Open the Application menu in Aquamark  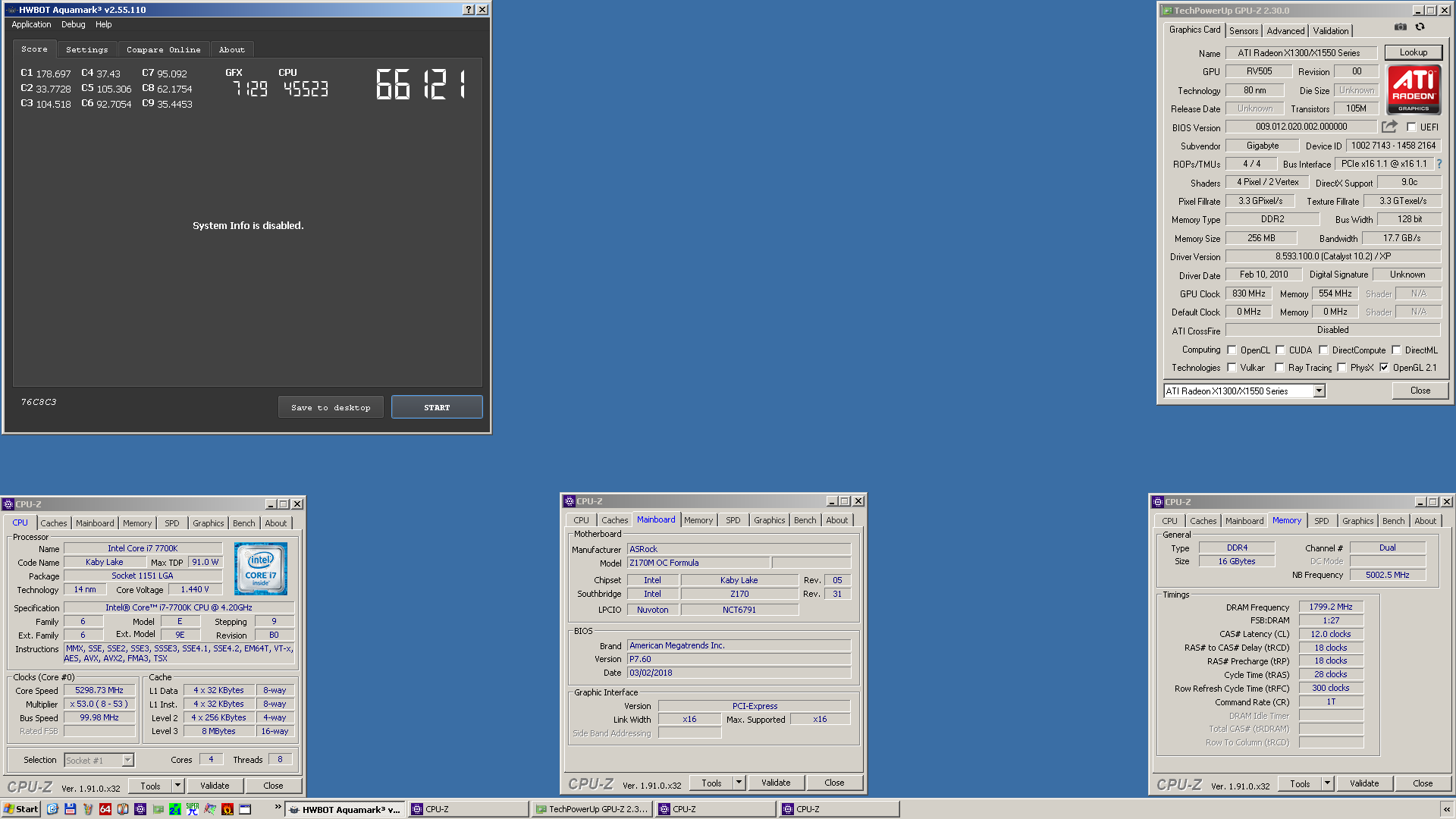coord(31,24)
